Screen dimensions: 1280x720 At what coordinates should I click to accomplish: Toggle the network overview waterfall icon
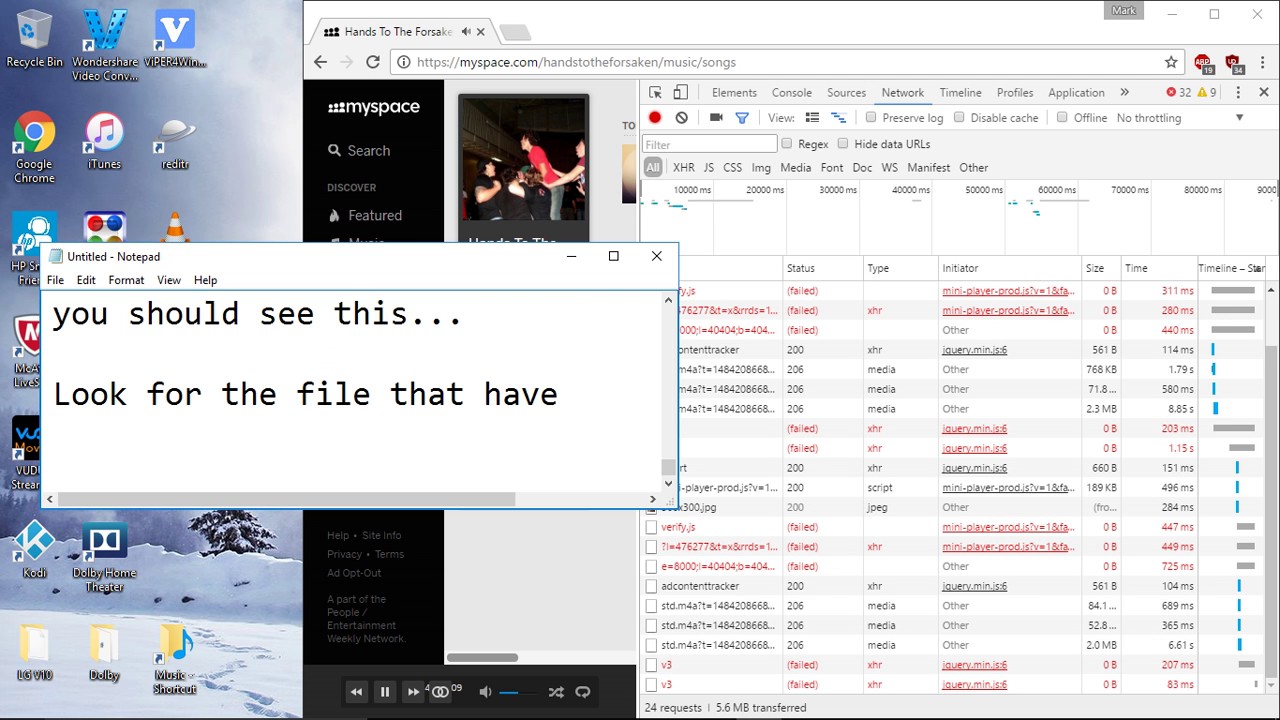838,118
